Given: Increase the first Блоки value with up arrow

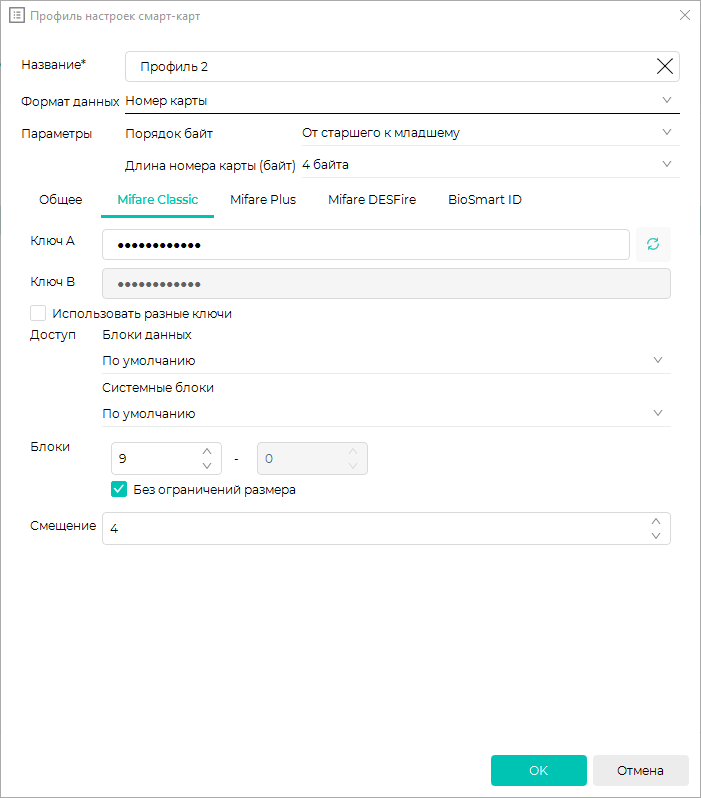Looking at the screenshot, I should [207, 451].
